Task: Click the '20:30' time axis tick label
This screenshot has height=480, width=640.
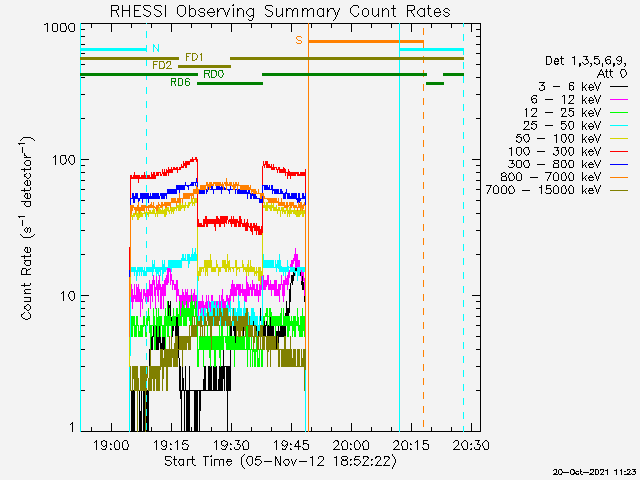Action: click(471, 445)
